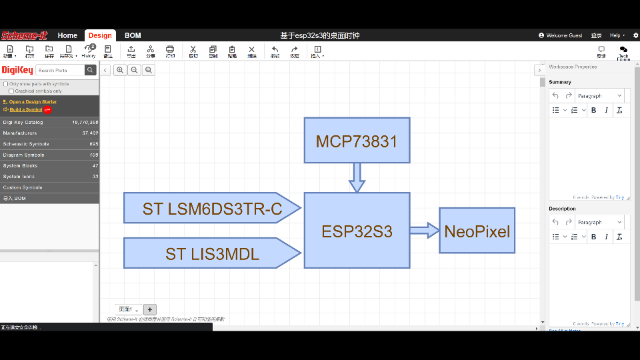Toggle bullet list in Description editor
The width and height of the screenshot is (640, 360).
[556, 237]
